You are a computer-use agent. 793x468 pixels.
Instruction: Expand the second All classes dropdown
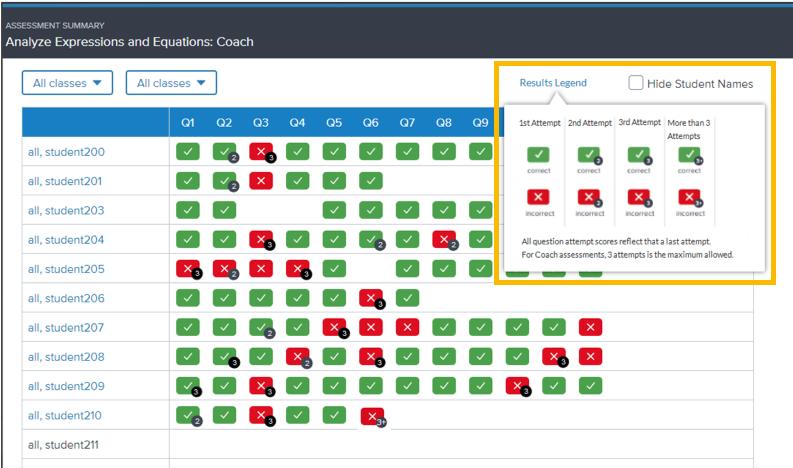click(171, 83)
